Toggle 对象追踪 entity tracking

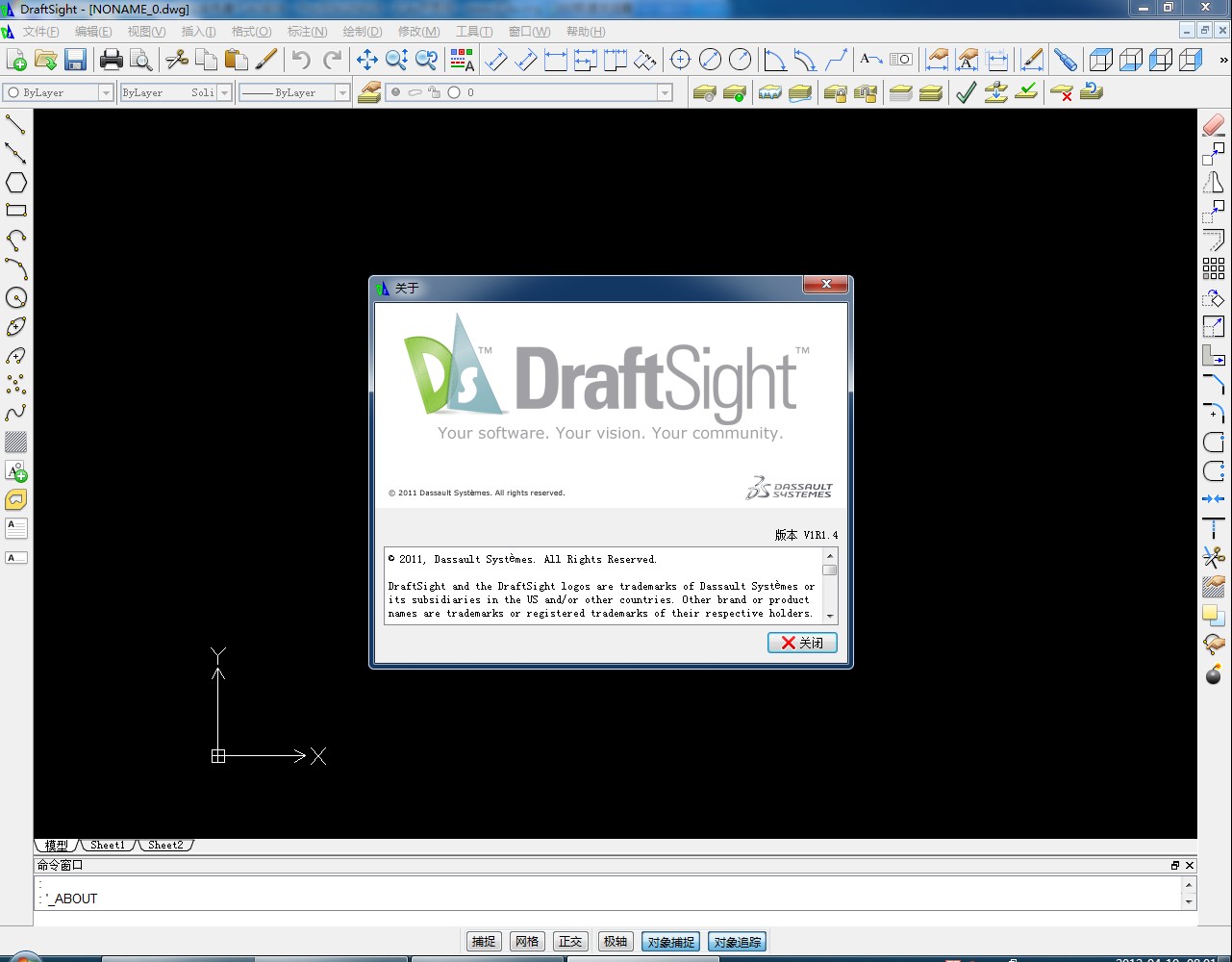[737, 942]
